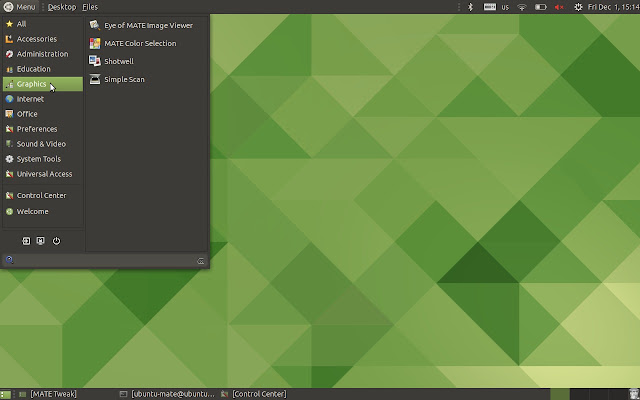Open the session power gear indicator
The height and width of the screenshot is (400, 640).
coord(578,7)
